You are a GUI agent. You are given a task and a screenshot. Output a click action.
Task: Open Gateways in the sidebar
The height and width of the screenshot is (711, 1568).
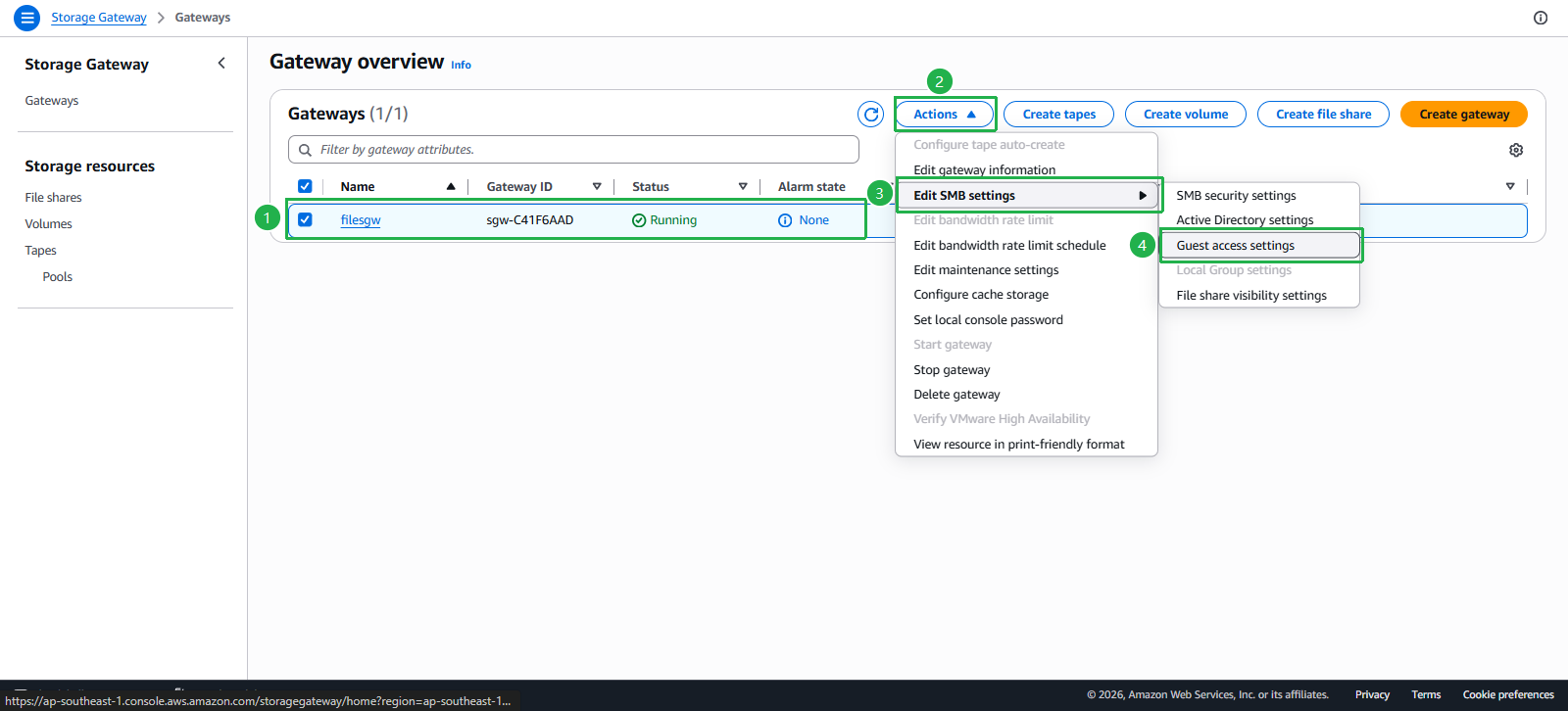coord(52,101)
